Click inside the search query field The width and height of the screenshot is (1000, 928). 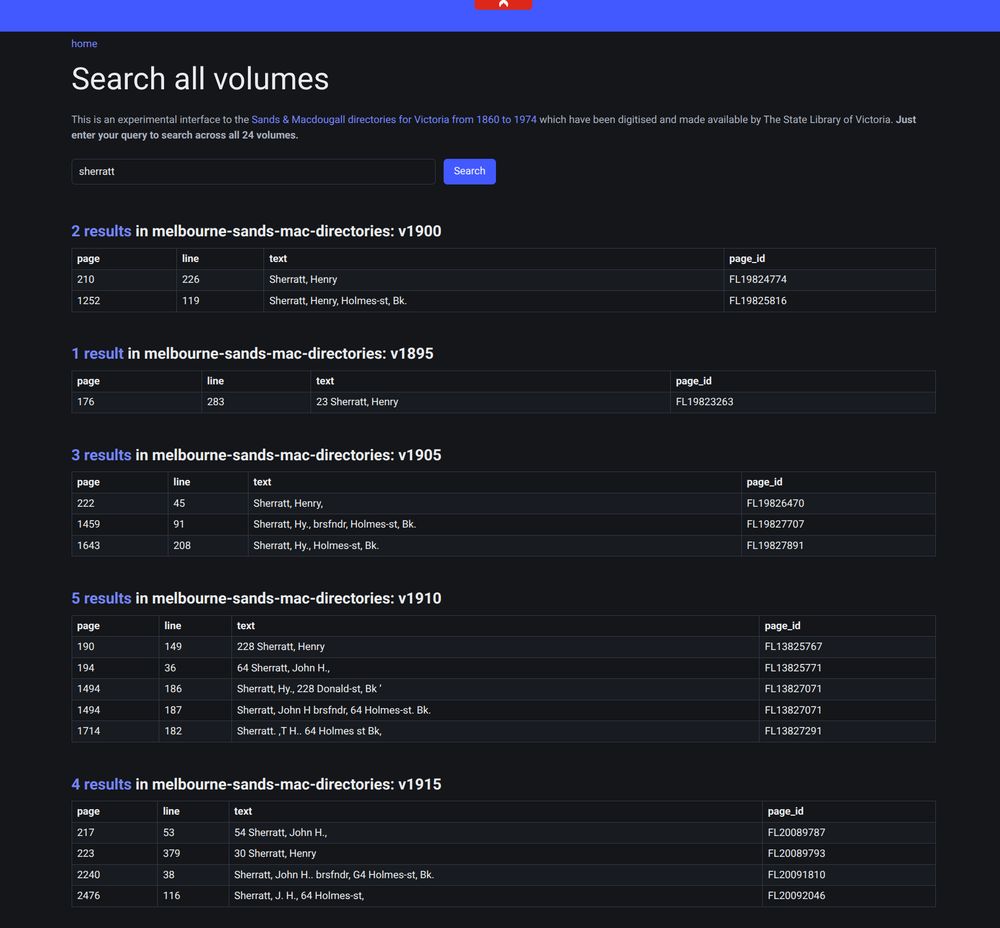(x=252, y=171)
